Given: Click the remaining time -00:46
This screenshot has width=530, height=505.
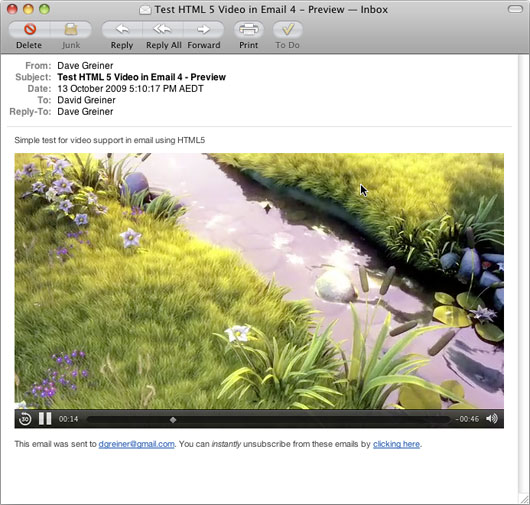Looking at the screenshot, I should coord(467,419).
